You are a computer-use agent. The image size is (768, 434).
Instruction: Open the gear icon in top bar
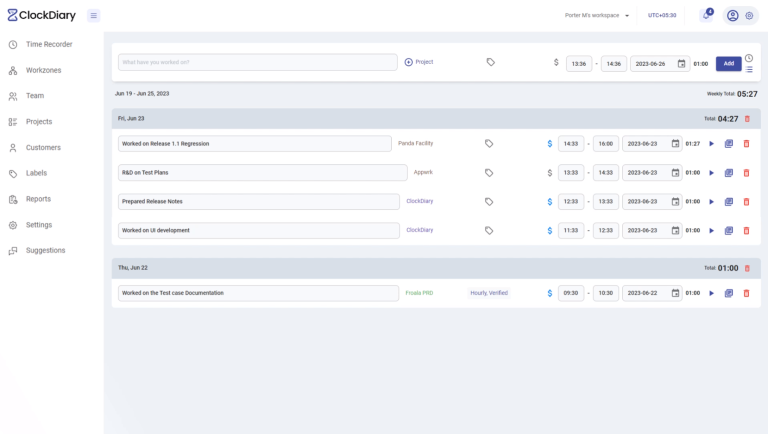tap(749, 16)
